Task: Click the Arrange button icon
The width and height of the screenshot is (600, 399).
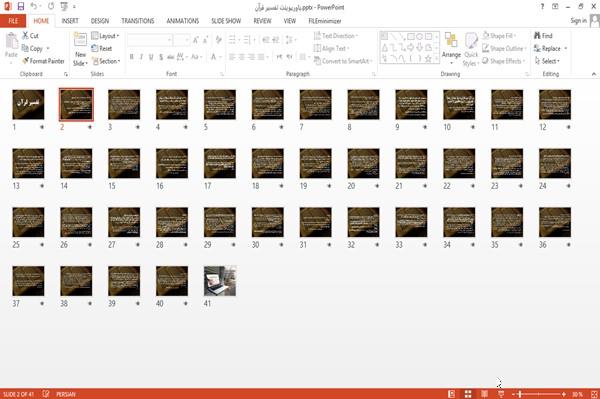Action: pos(451,41)
